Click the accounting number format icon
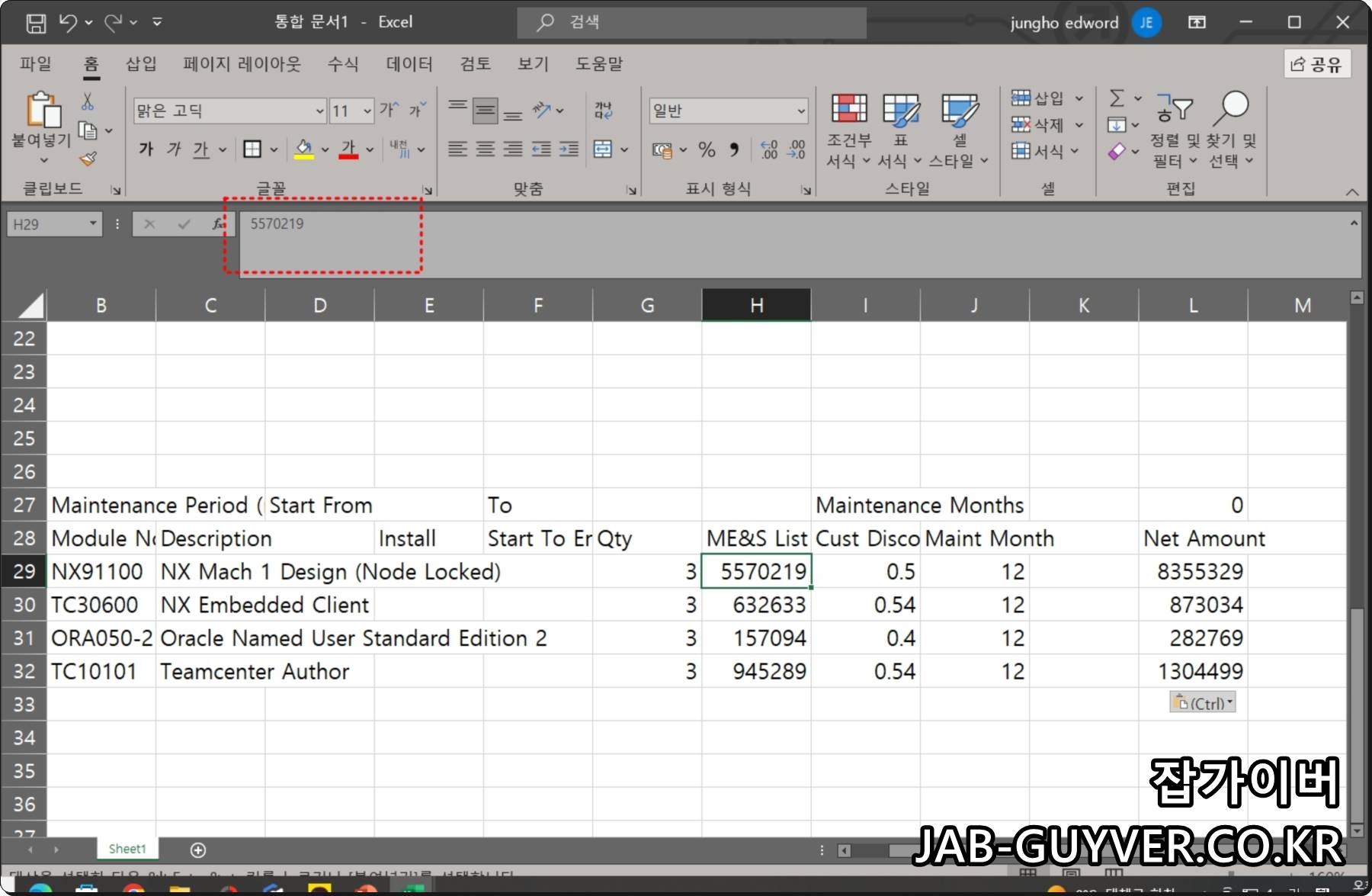 click(x=662, y=149)
